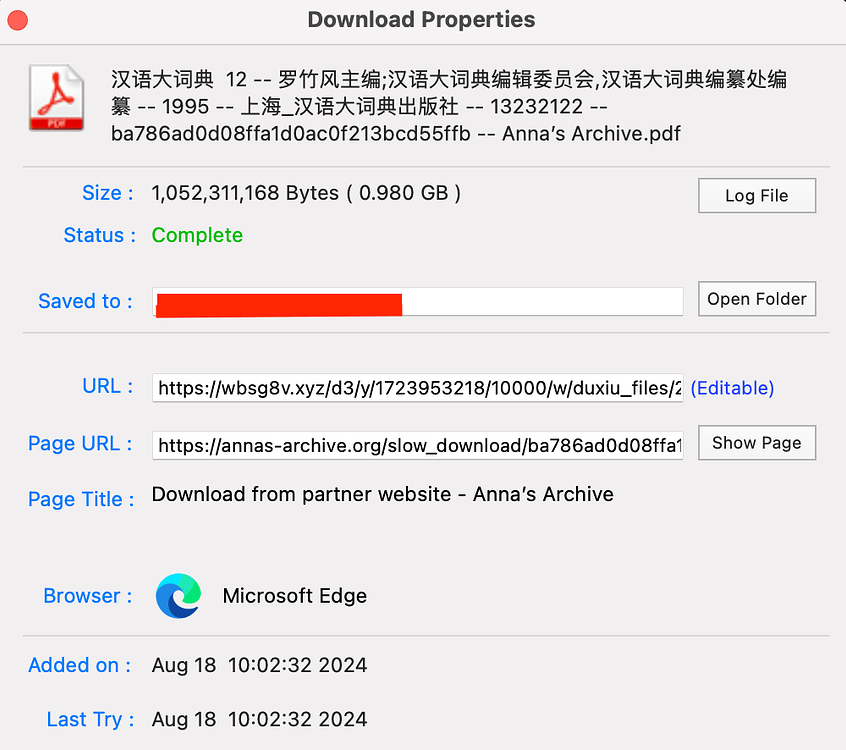Click the Download Properties title bar text
846x750 pixels.
point(421,20)
